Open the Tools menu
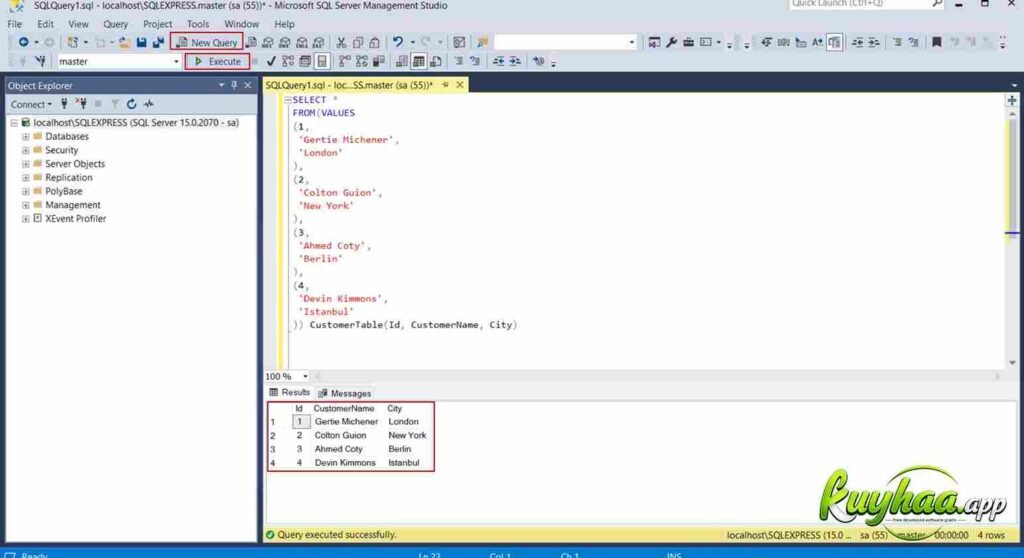This screenshot has width=1024, height=558. point(198,24)
